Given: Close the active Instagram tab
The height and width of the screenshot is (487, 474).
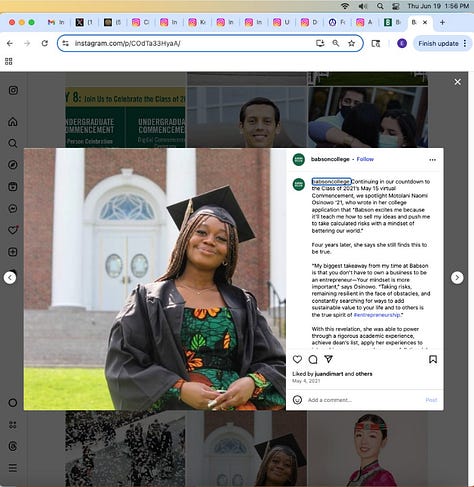Looking at the screenshot, I should tap(425, 22).
